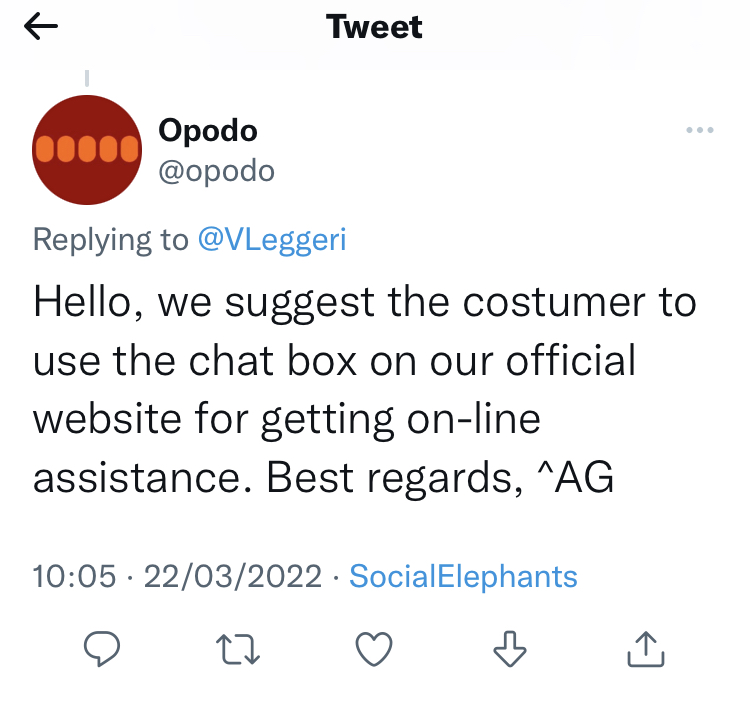Screen dimensions: 750x701
Task: Reply to the tweet via speech bubble icon
Action: tap(101, 650)
